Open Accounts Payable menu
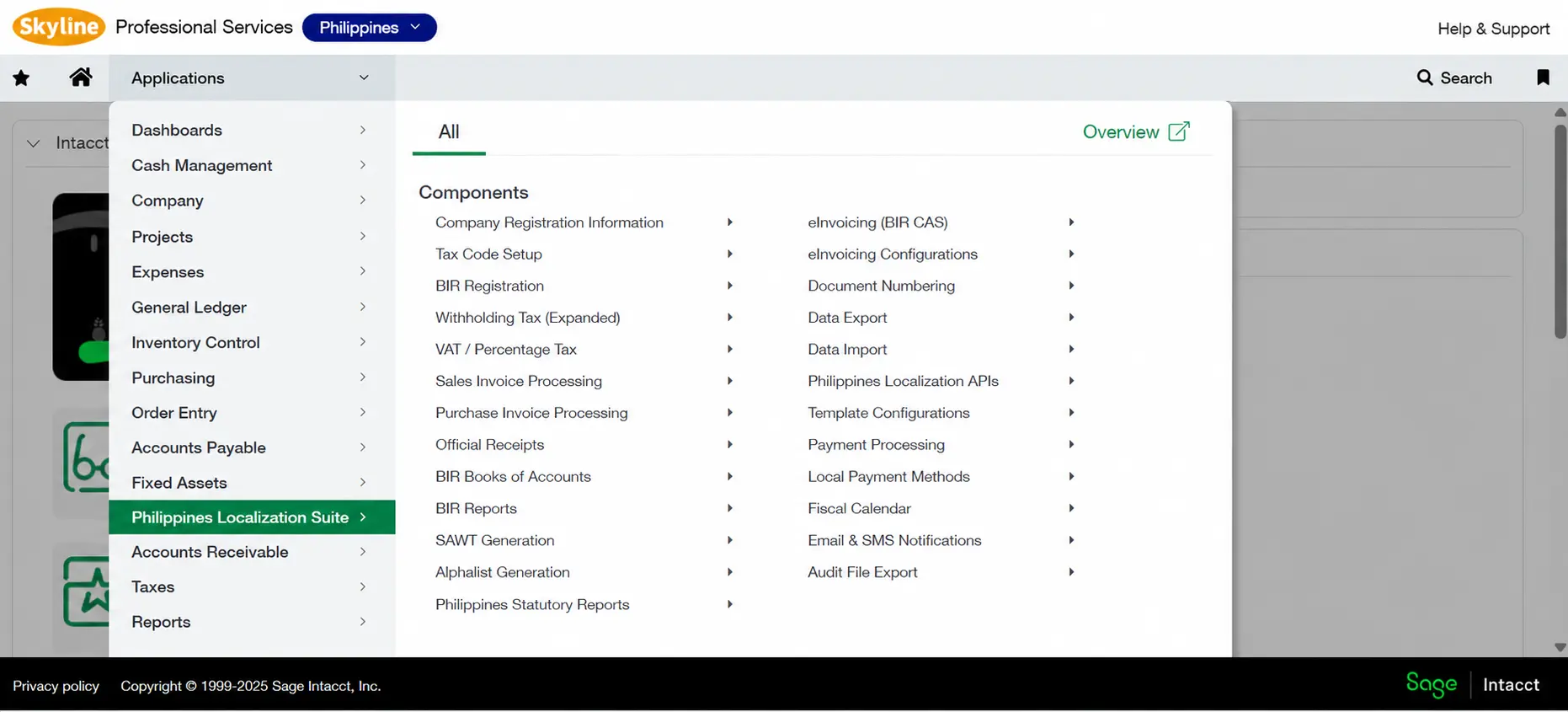1568x712 pixels. click(252, 447)
